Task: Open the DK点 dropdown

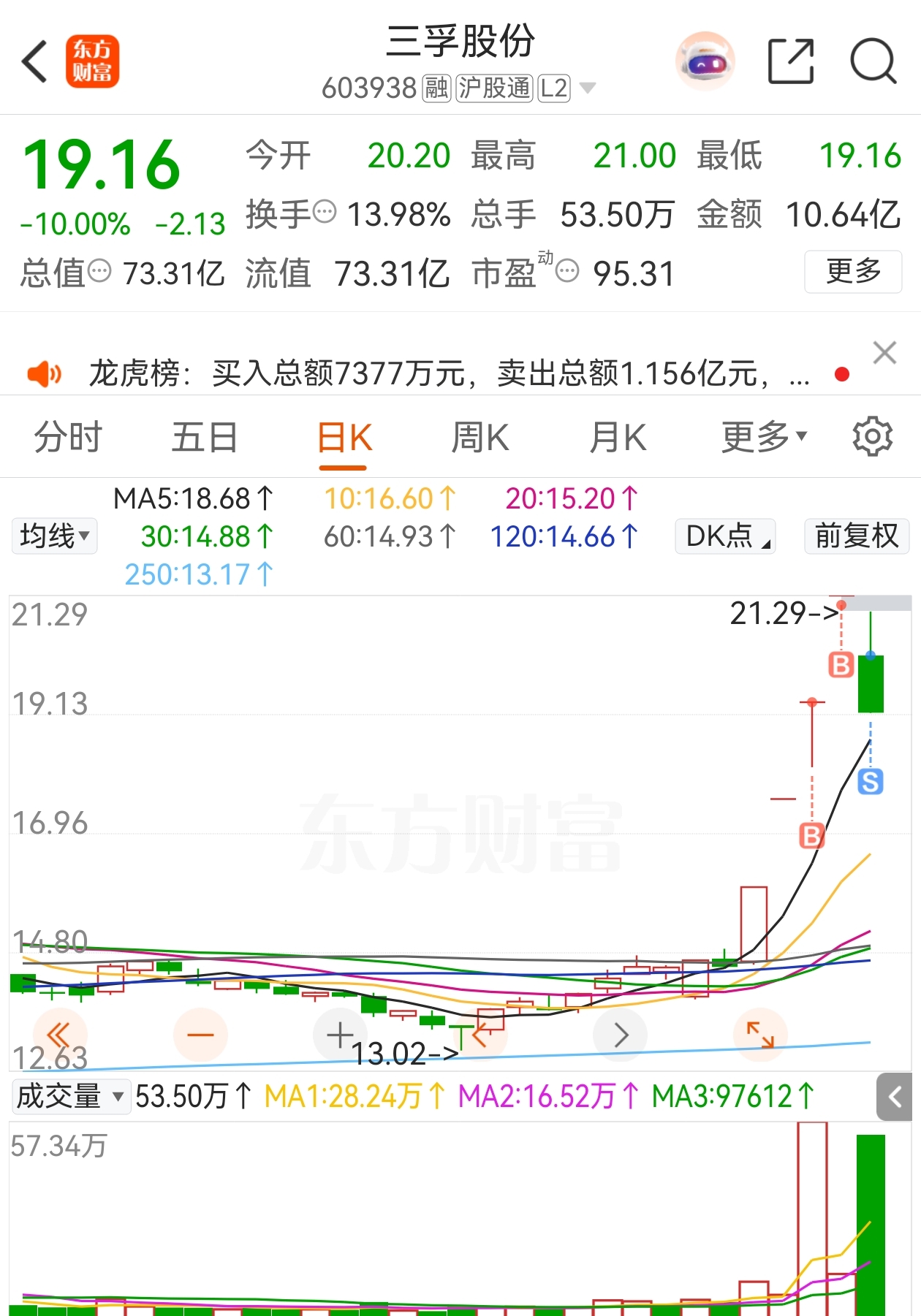Action: pyautogui.click(x=725, y=536)
